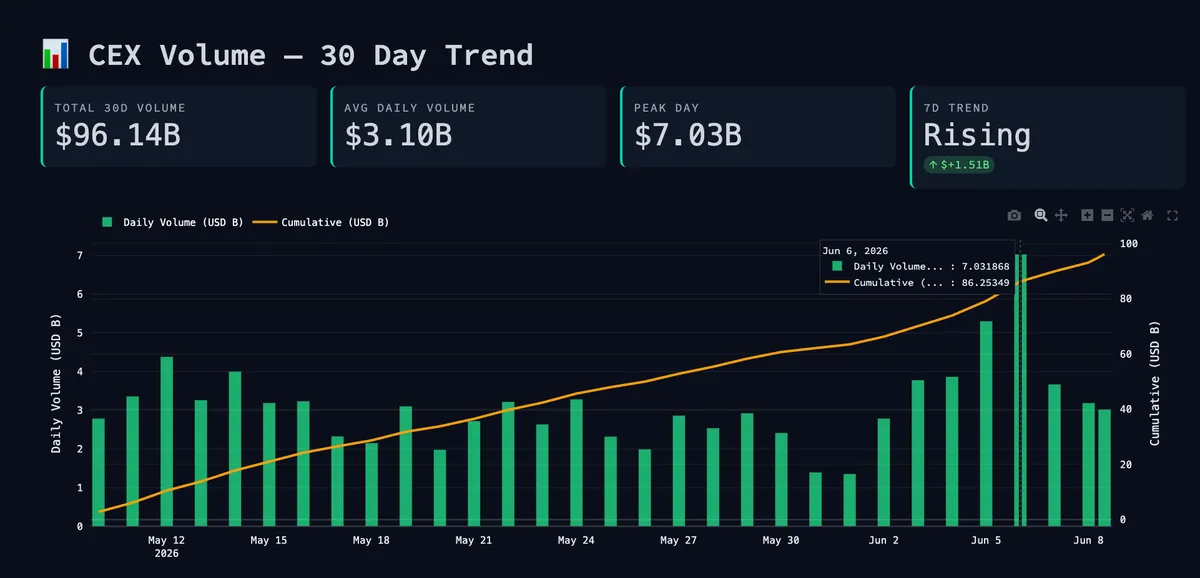Click the Avg Daily Volume $3.10B card
Viewport: 1200px width, 578px height.
coord(468,127)
